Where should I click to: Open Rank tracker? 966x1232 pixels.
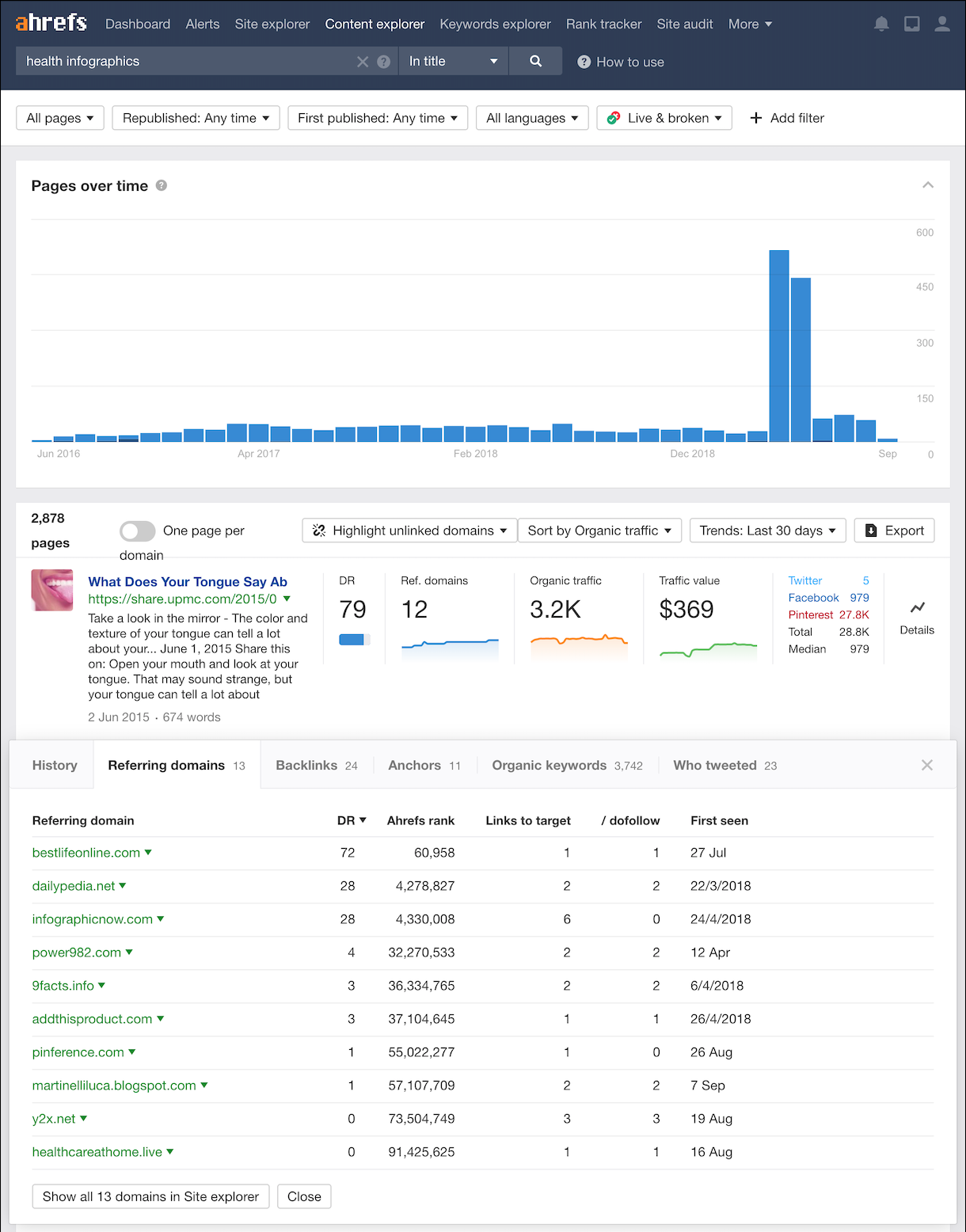603,24
